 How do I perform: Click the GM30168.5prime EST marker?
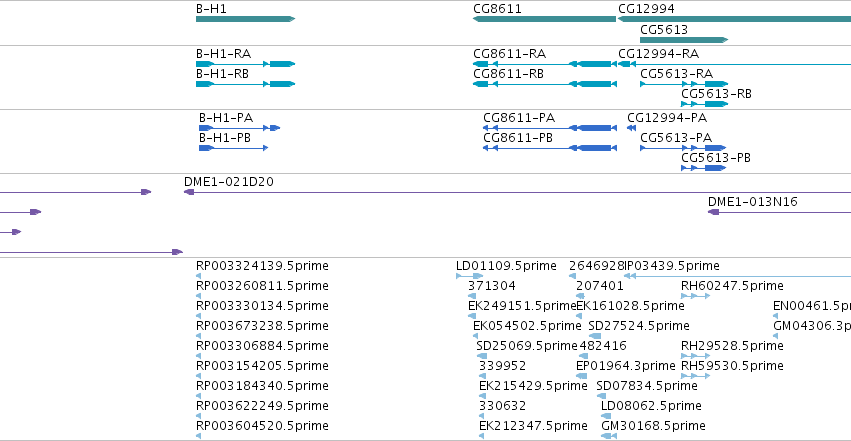click(x=609, y=436)
